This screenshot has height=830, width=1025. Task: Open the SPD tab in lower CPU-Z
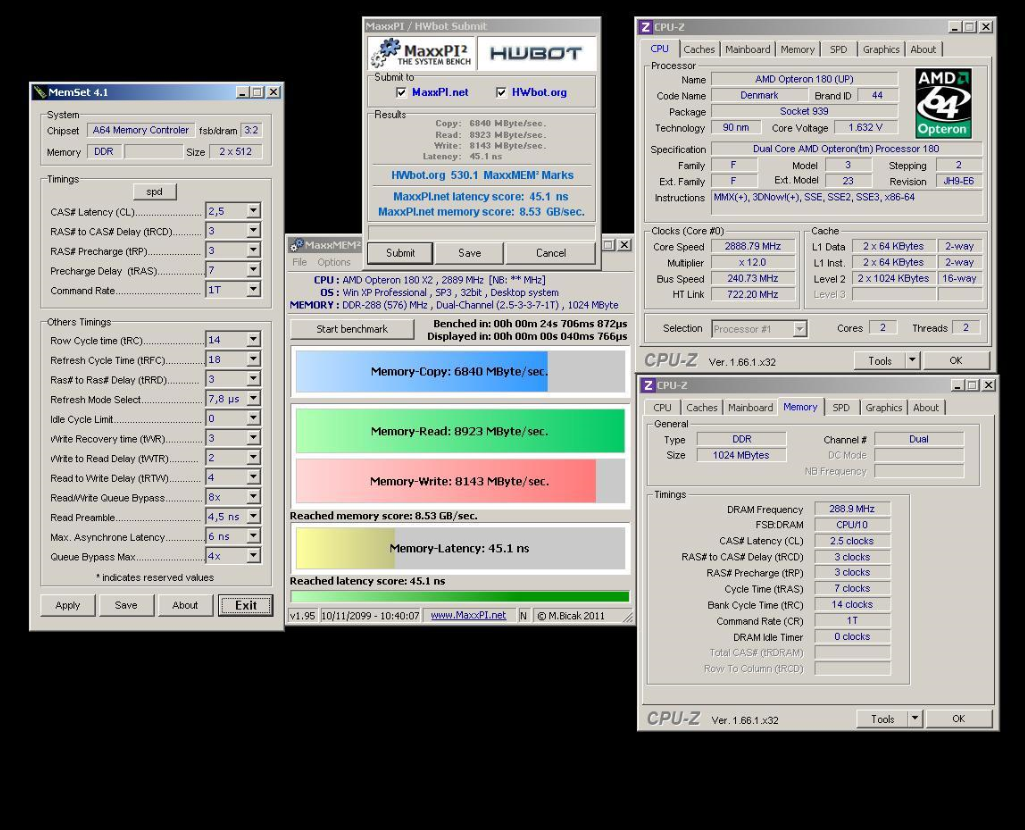pos(841,407)
